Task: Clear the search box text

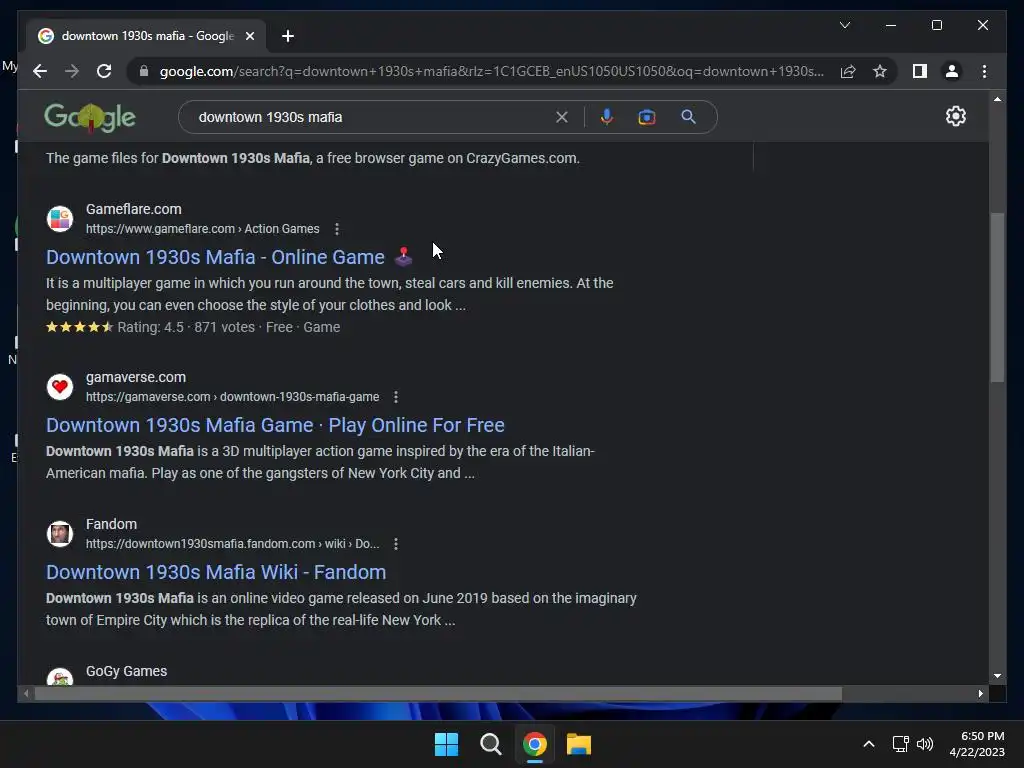Action: pos(562,117)
